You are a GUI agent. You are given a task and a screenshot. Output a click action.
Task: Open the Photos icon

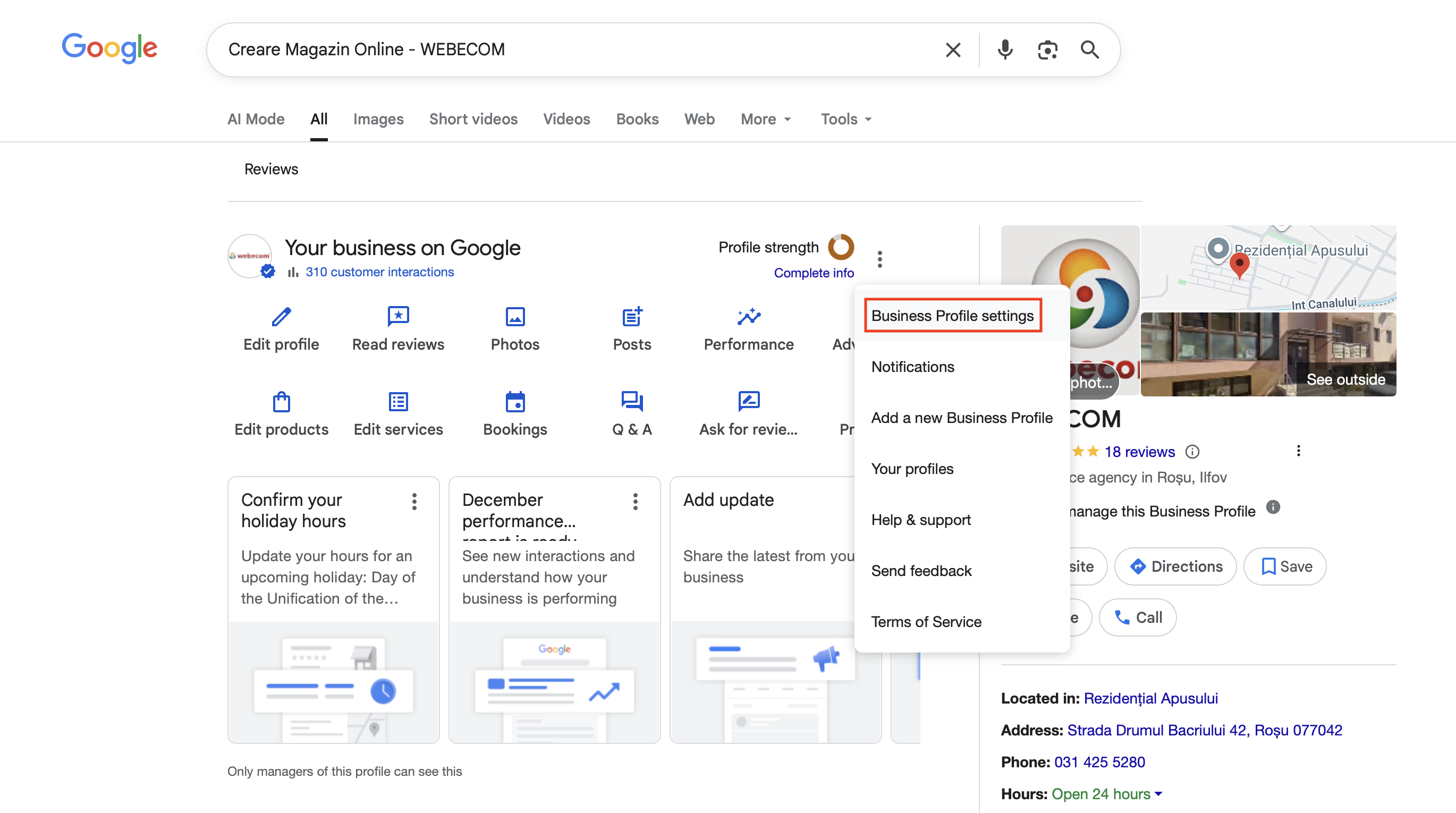pyautogui.click(x=515, y=317)
